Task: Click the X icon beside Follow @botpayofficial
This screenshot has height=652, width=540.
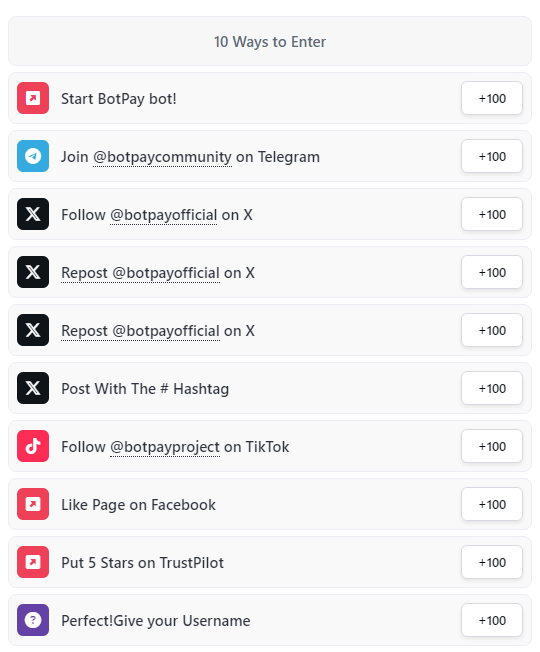Action: pos(33,214)
